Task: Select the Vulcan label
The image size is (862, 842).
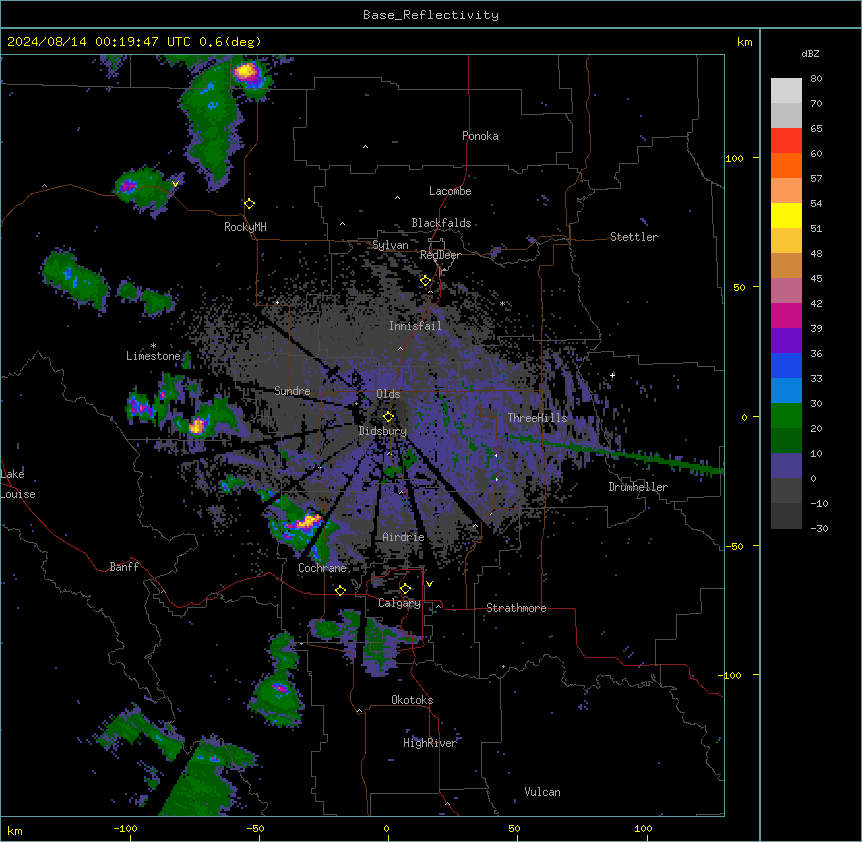Action: pos(543,792)
